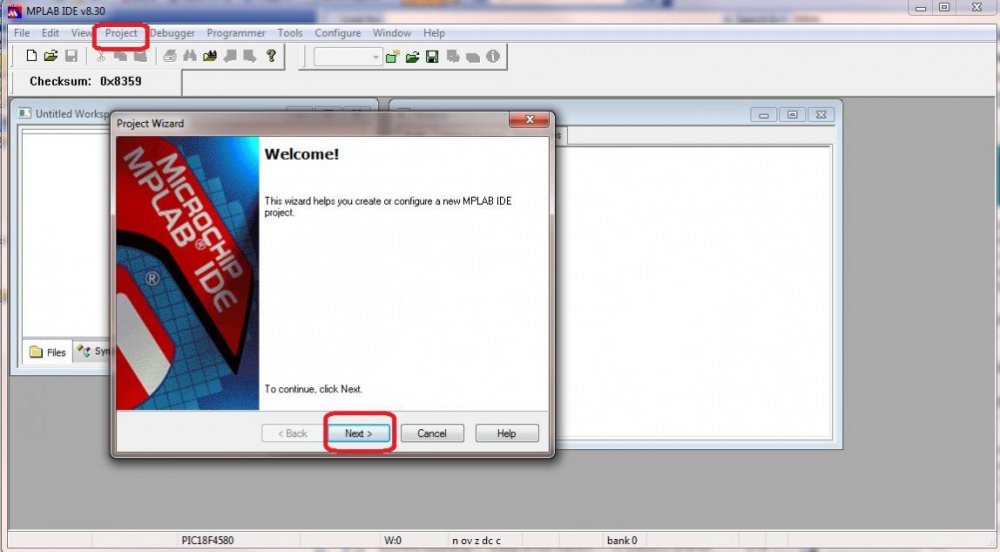Click the paste toolbar icon
Screen dimensions: 1000x552
point(140,56)
